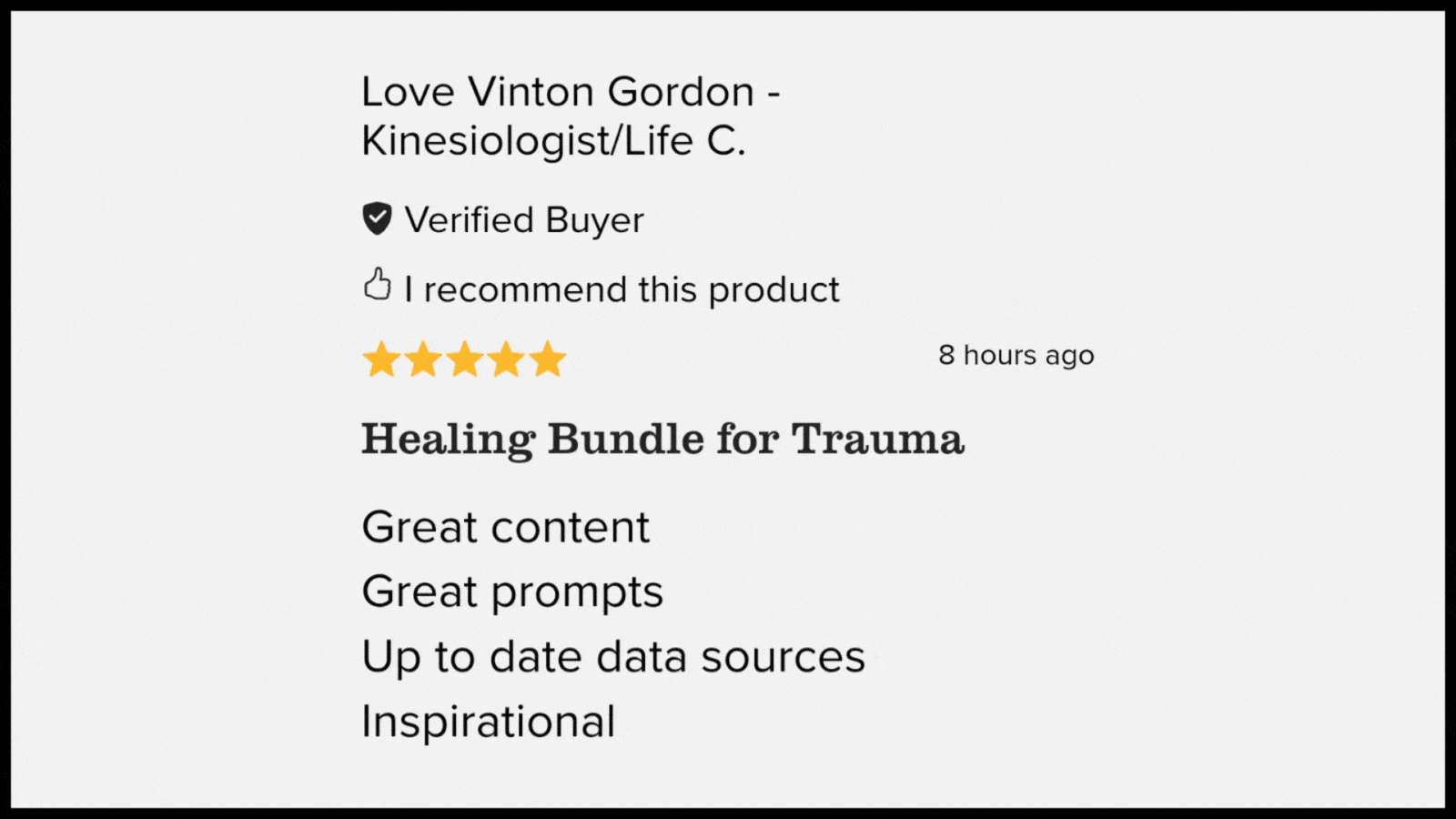Click the second gold star
The width and height of the screenshot is (1456, 819).
click(x=423, y=359)
